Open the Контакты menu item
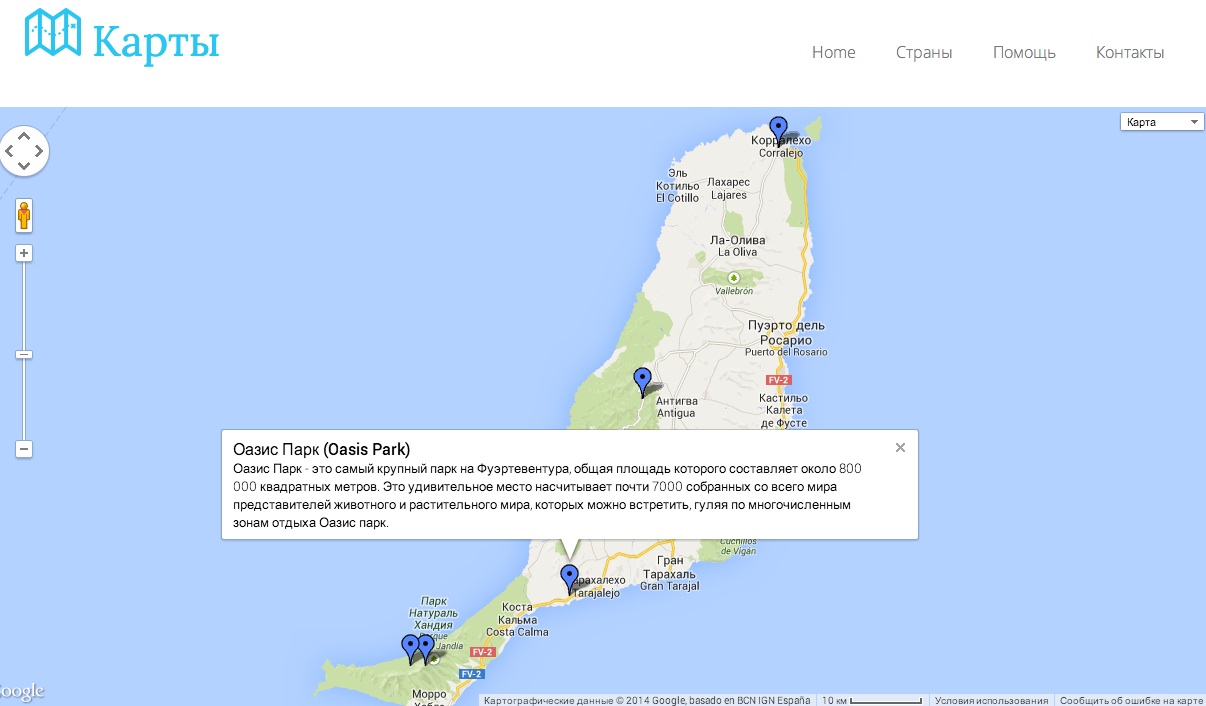Screen dimensions: 1206x706 coord(1130,52)
